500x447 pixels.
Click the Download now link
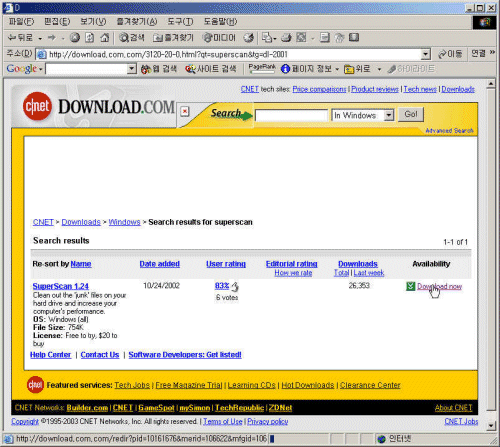coord(439,286)
